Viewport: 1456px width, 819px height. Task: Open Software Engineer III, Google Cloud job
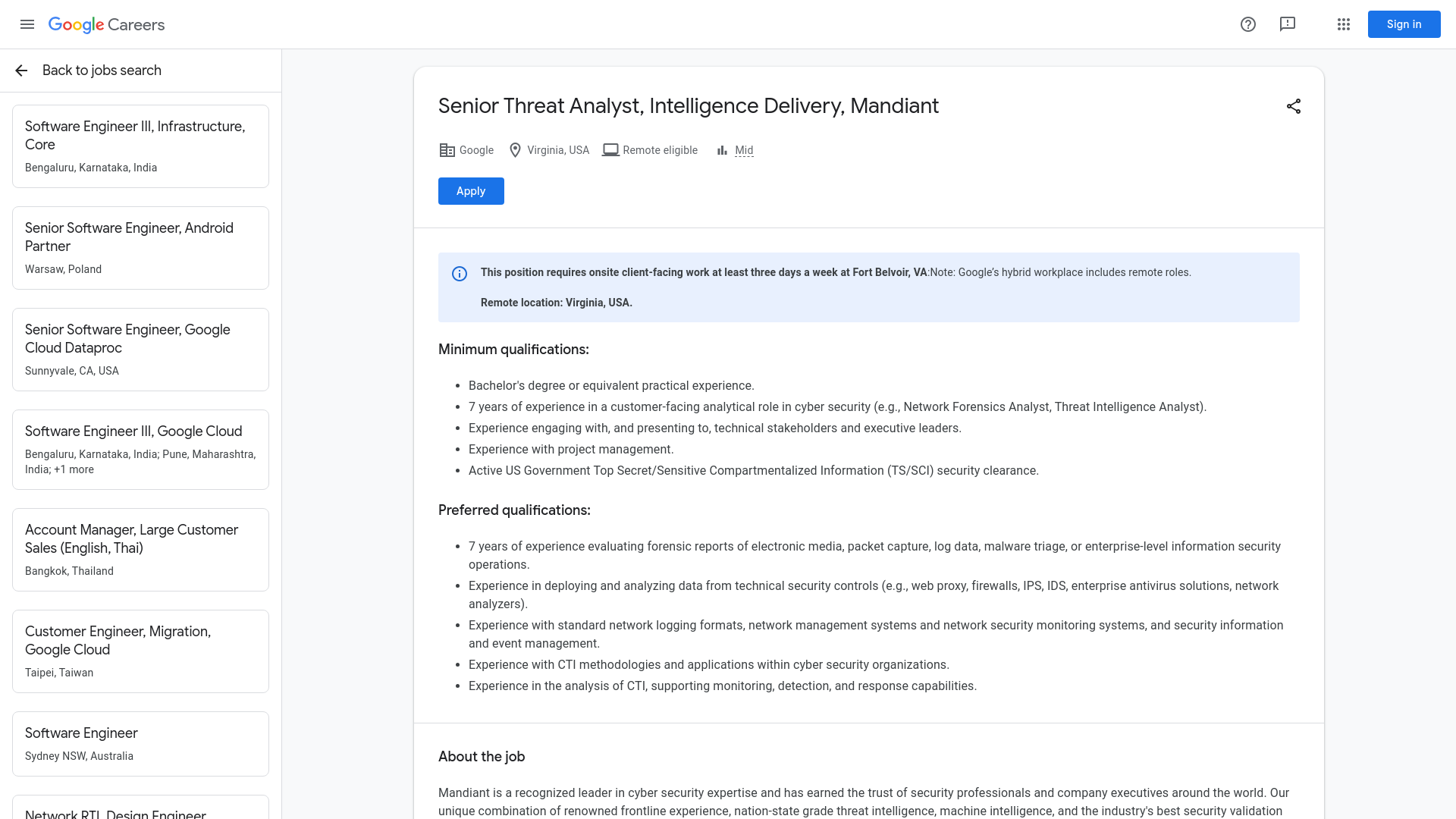[140, 450]
